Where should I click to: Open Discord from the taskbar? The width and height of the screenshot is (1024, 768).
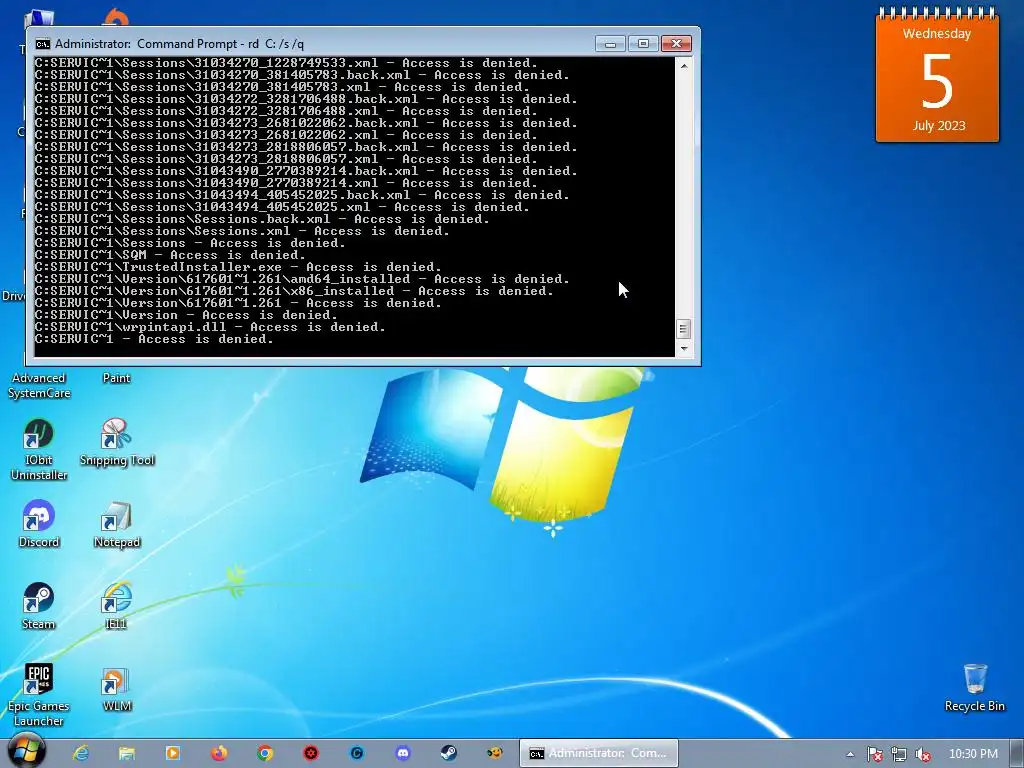pyautogui.click(x=403, y=753)
